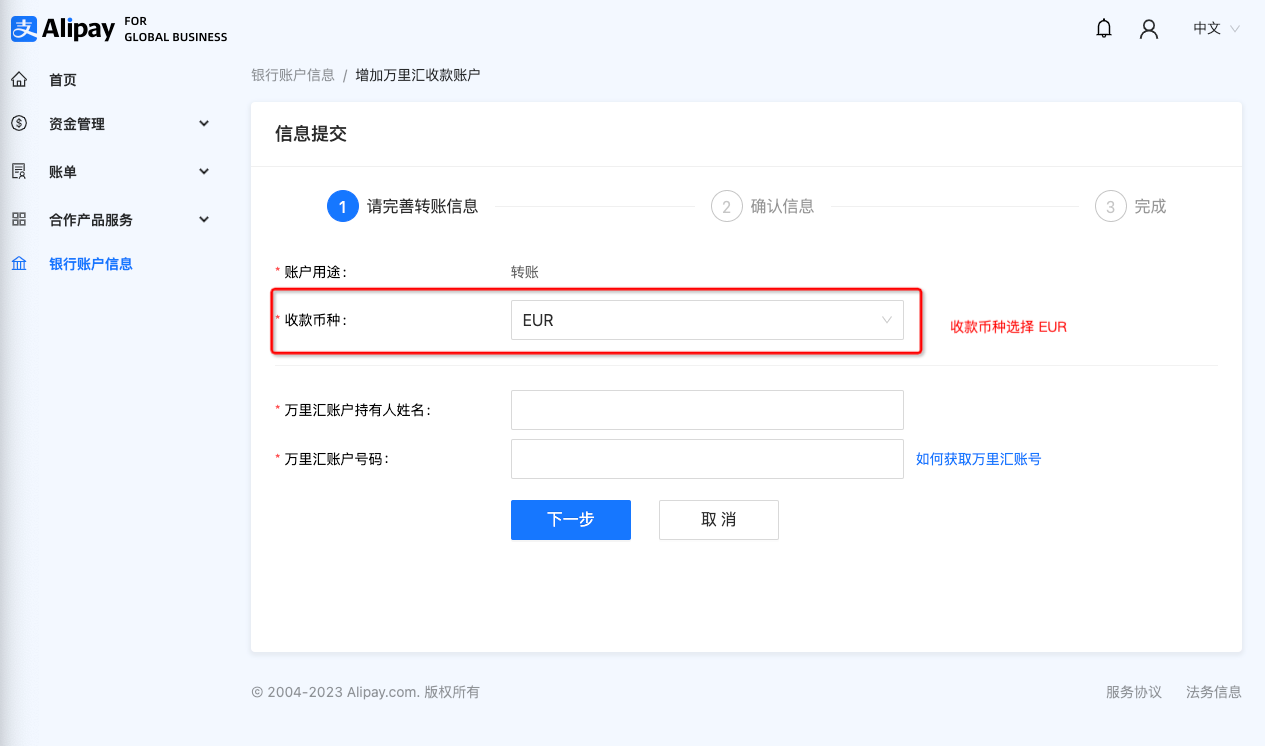The width and height of the screenshot is (1265, 746).
Task: Expand the 账单 sidebar menu
Action: point(203,171)
